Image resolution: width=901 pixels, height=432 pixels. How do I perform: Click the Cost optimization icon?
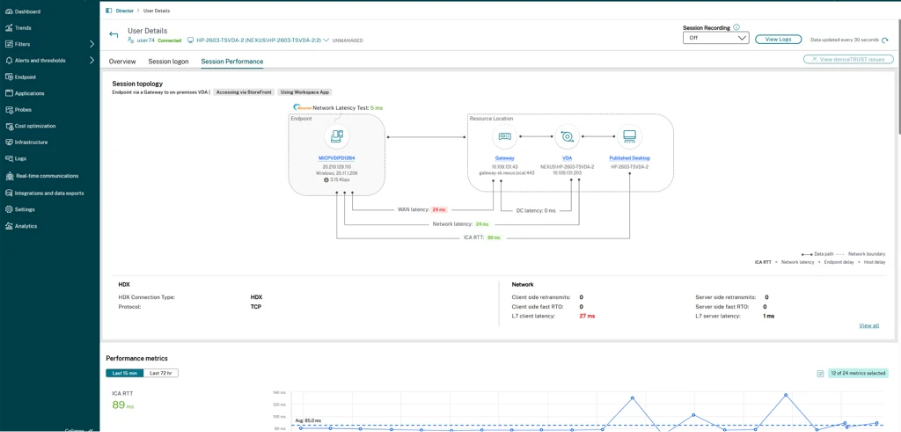[9, 126]
